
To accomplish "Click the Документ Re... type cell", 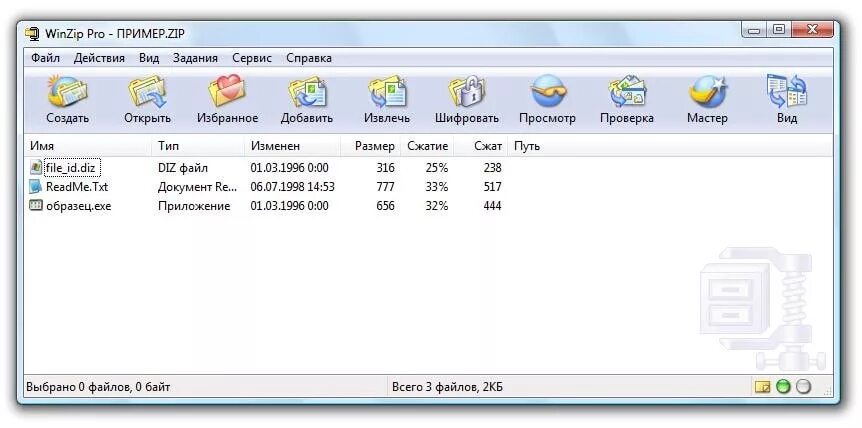I will (x=197, y=187).
